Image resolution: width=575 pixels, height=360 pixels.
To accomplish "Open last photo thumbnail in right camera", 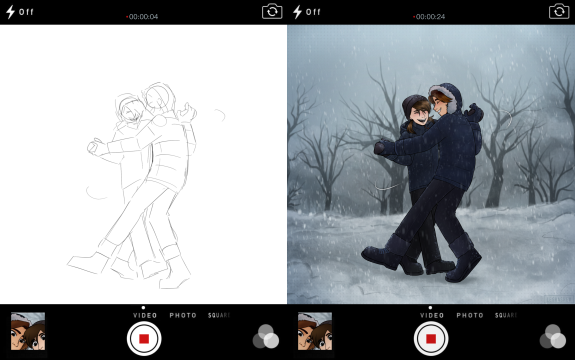I will point(315,331).
